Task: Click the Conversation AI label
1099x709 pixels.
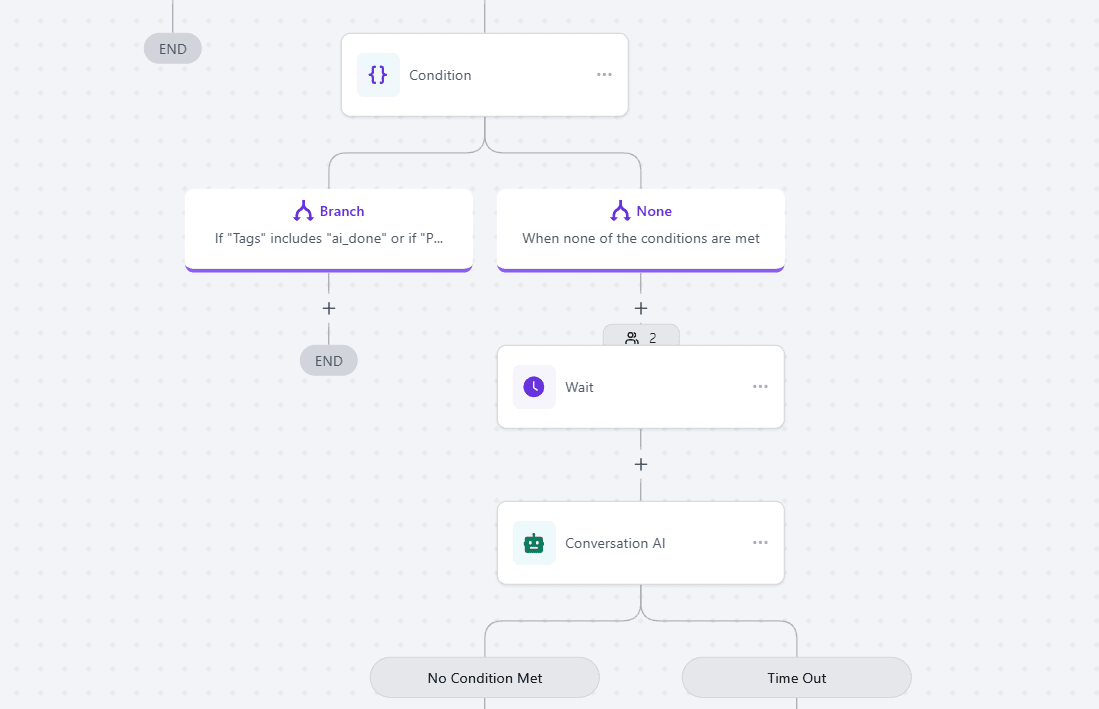Action: [x=615, y=543]
